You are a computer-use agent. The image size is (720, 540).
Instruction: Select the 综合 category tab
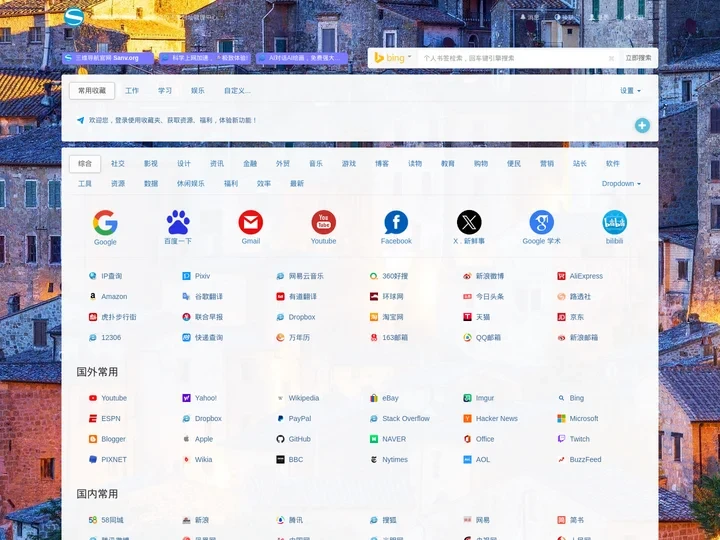tap(85, 163)
